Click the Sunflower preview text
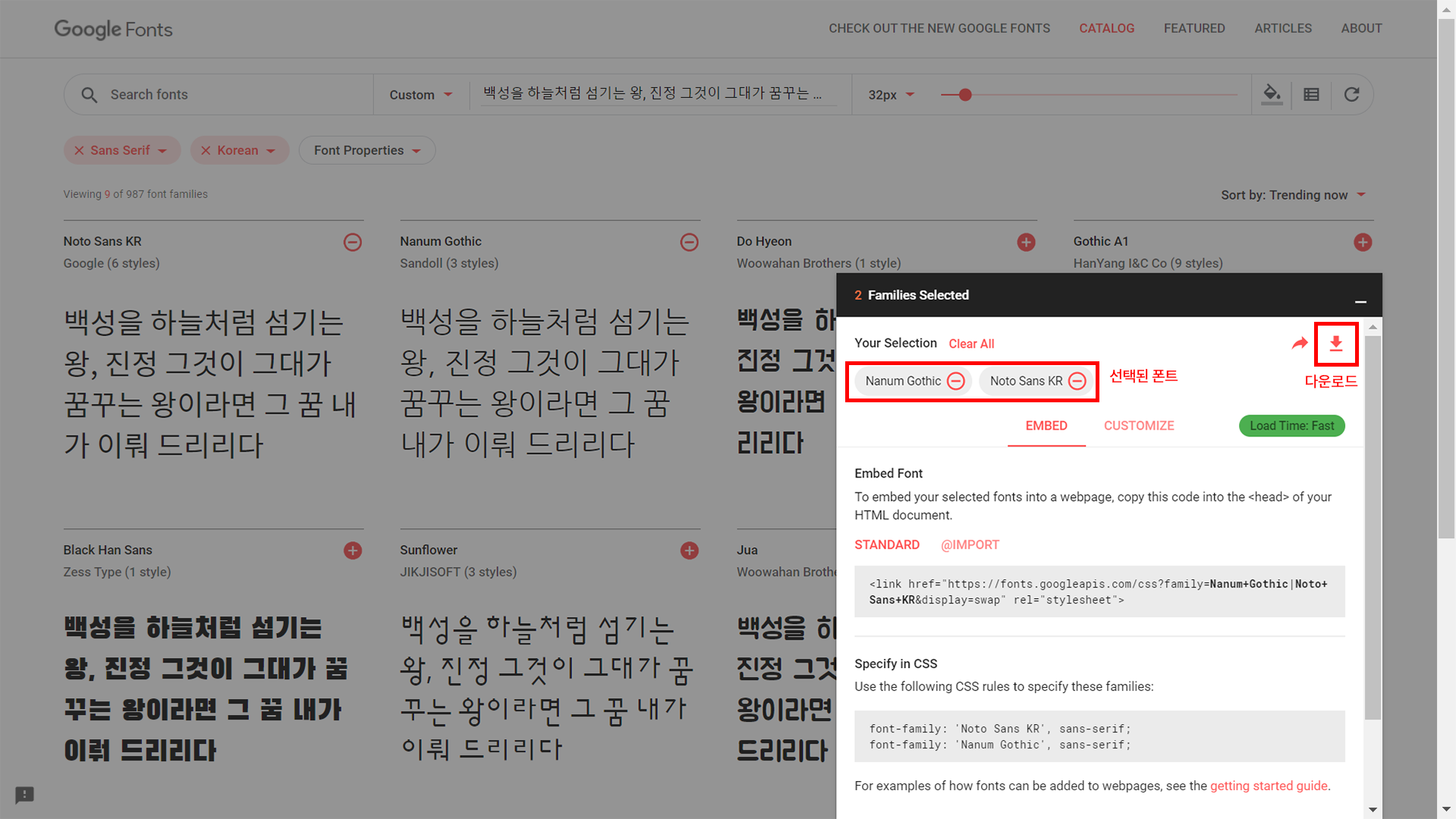This screenshot has height=819, width=1456. pos(546,688)
